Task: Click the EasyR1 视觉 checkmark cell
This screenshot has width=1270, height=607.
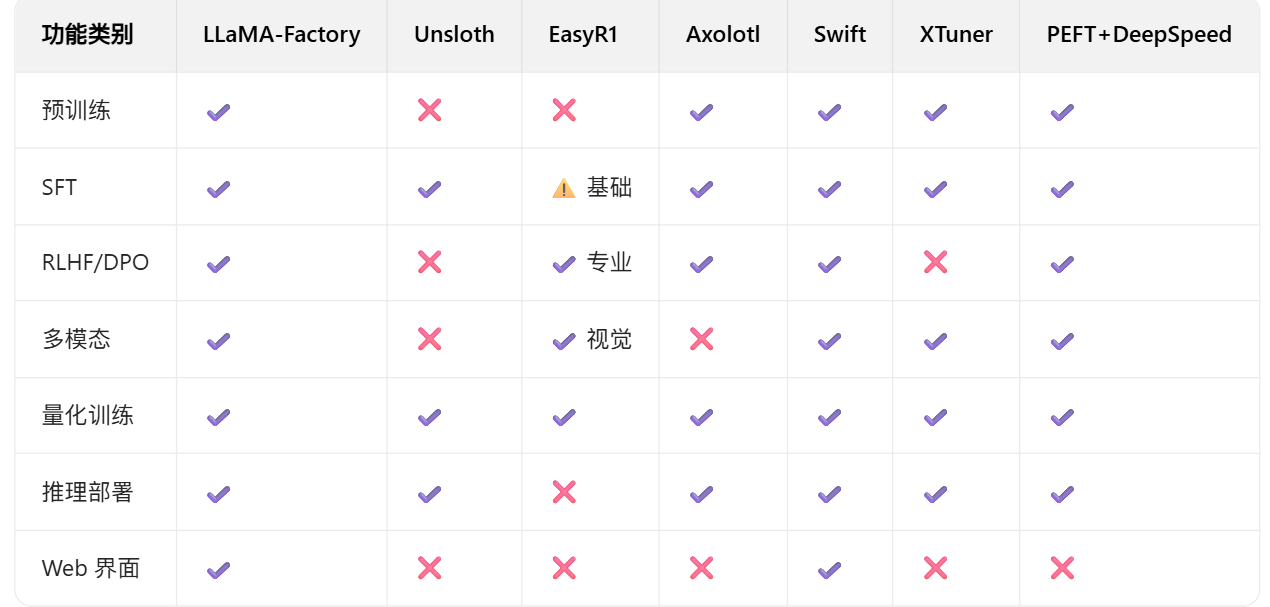Action: point(590,339)
